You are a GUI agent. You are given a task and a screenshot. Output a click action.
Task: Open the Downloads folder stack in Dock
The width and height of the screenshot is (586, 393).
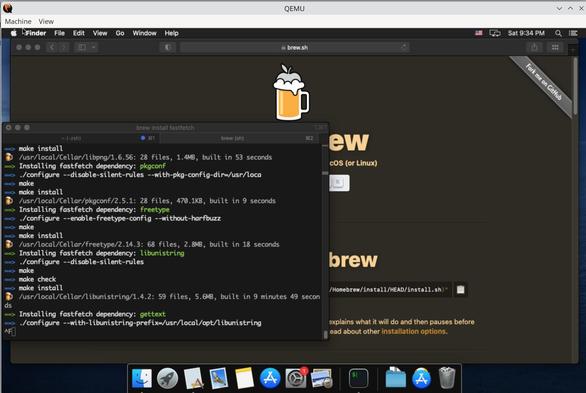pyautogui.click(x=395, y=378)
